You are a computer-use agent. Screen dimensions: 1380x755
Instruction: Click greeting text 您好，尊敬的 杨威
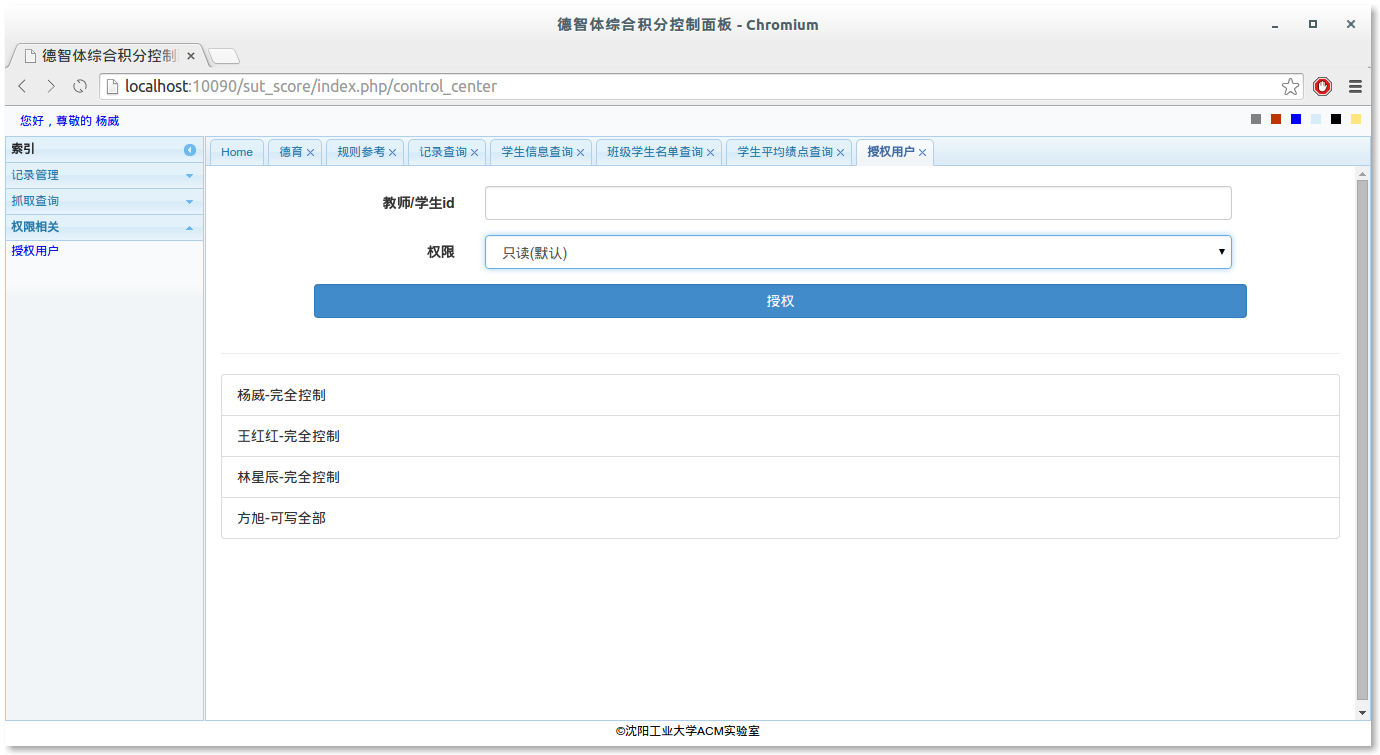point(70,121)
